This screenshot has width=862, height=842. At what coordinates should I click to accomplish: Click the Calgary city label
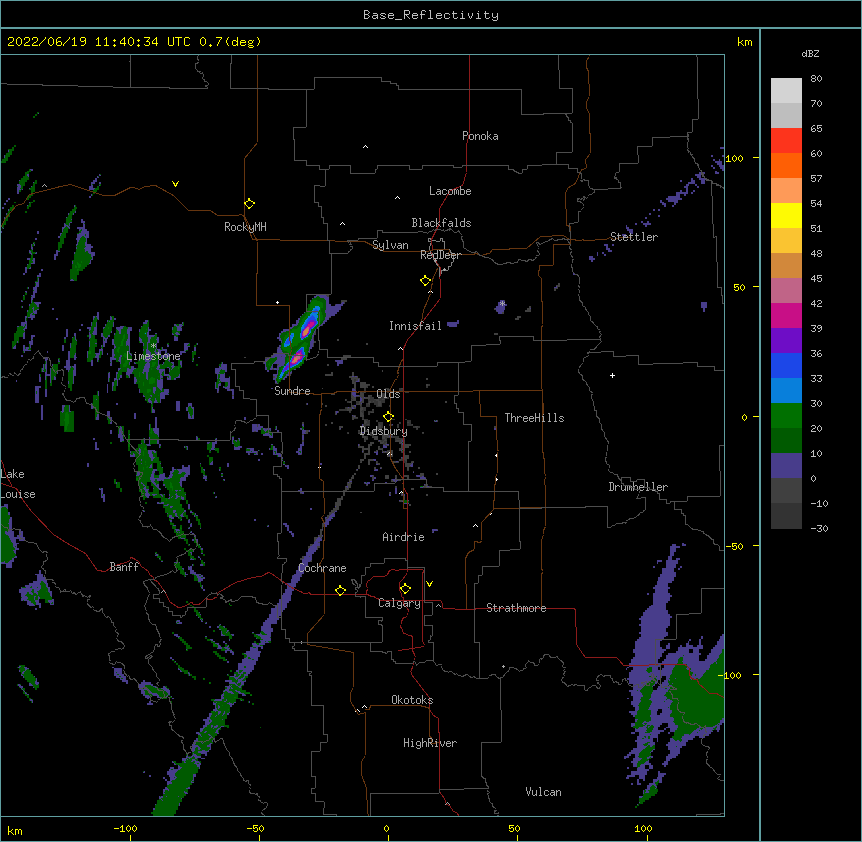(399, 603)
